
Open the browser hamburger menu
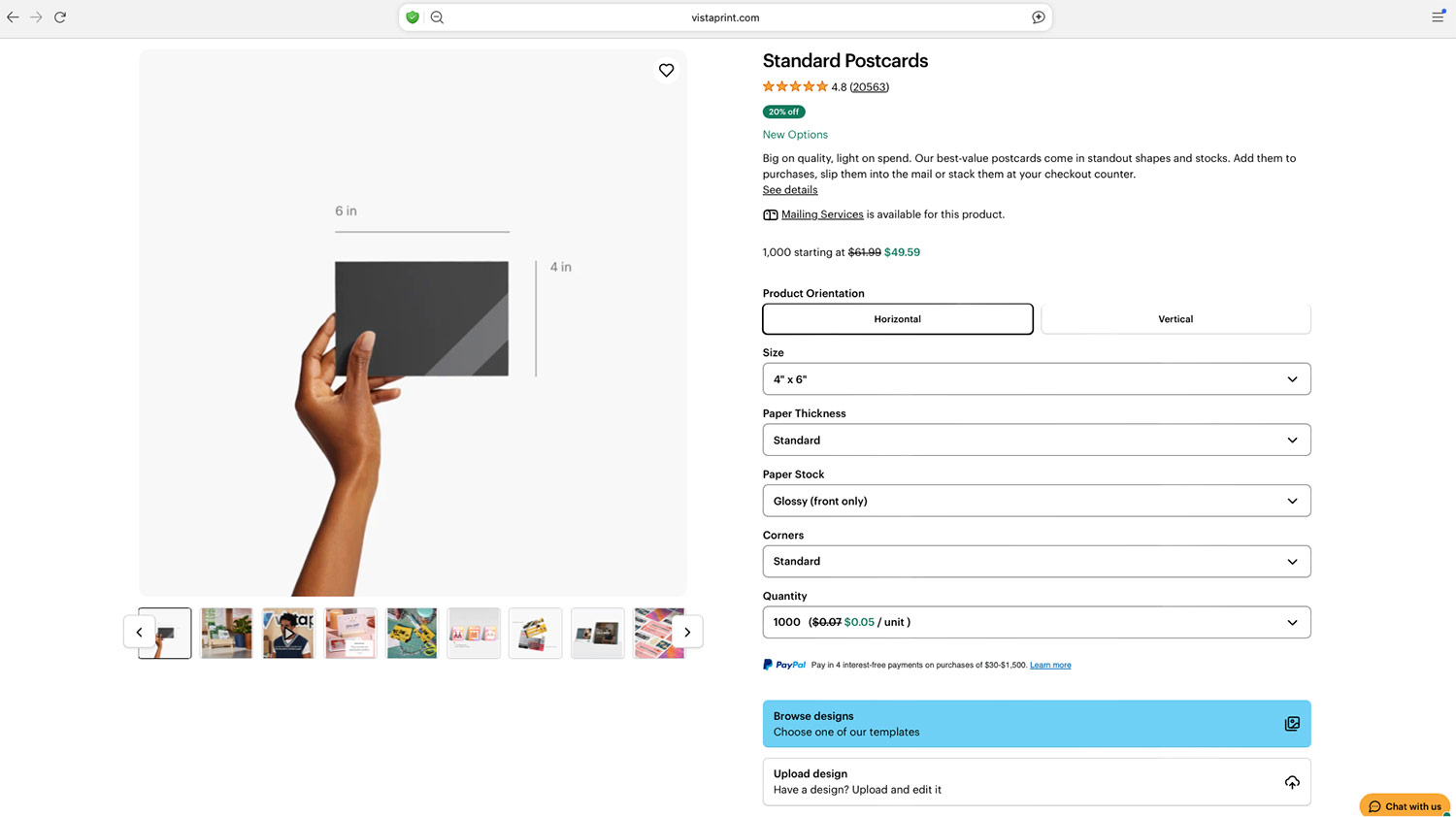pyautogui.click(x=1438, y=17)
